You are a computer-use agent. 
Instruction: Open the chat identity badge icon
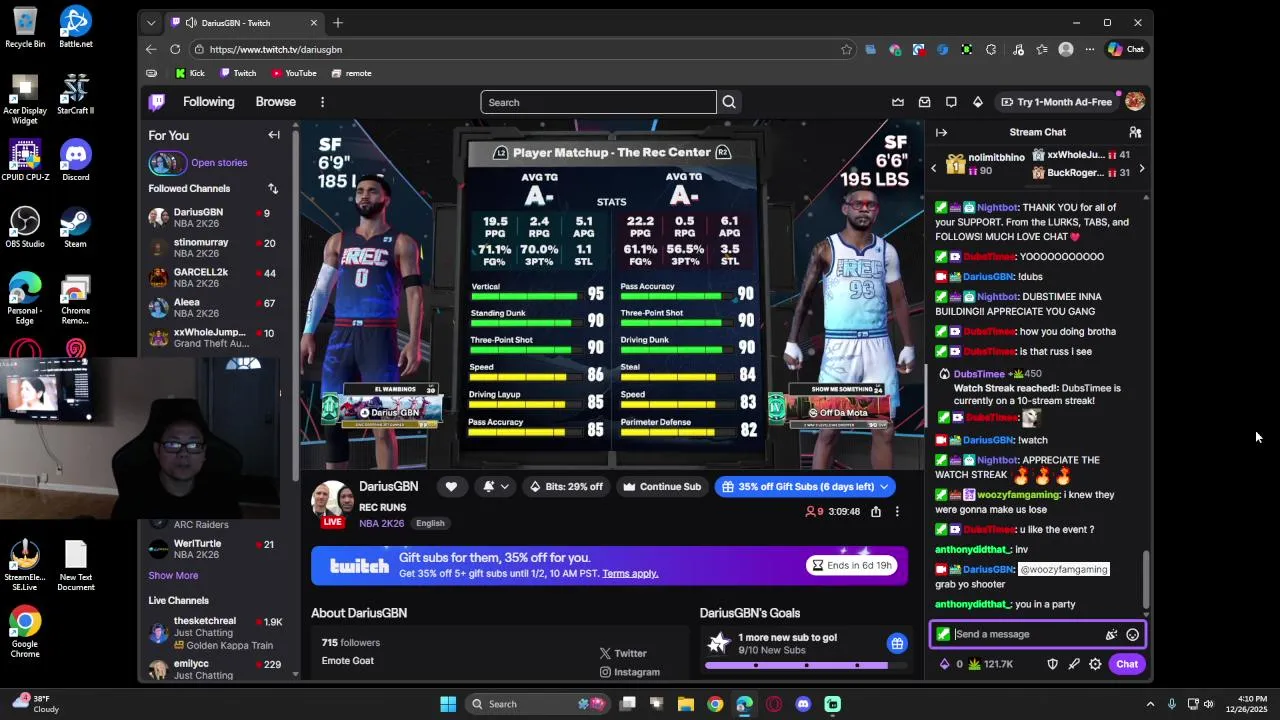point(943,634)
